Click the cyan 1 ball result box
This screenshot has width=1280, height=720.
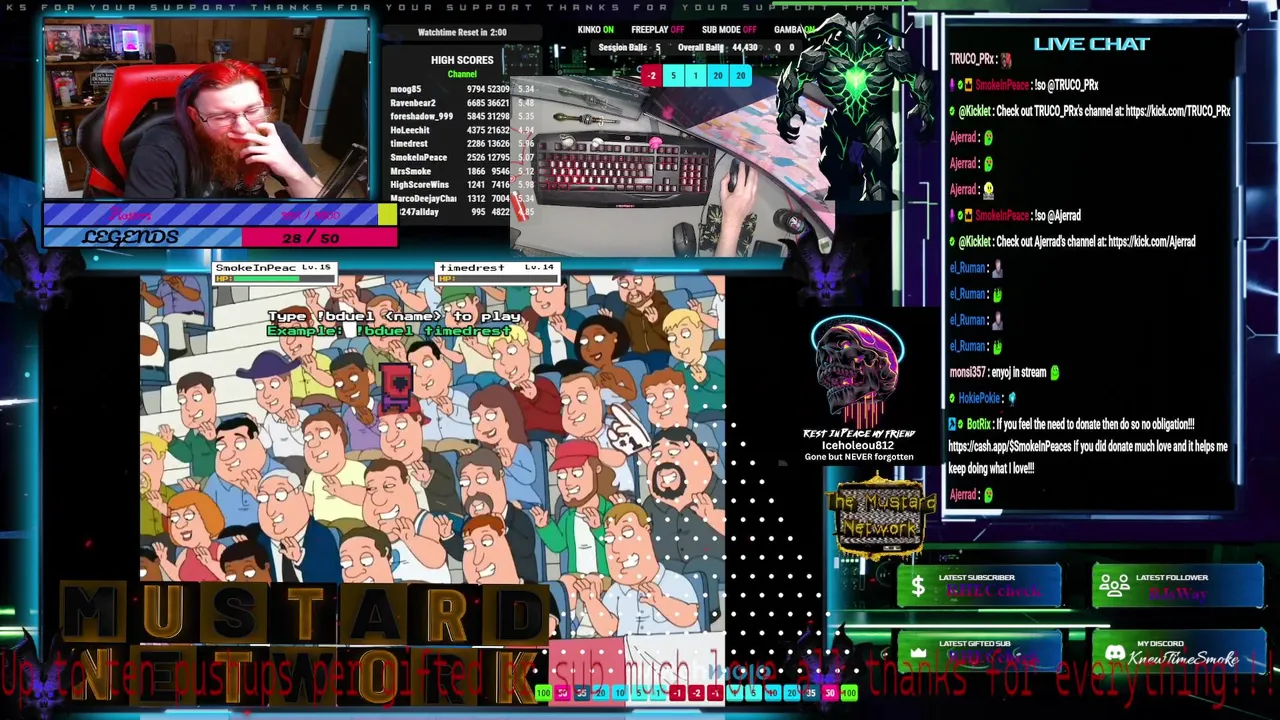[695, 76]
